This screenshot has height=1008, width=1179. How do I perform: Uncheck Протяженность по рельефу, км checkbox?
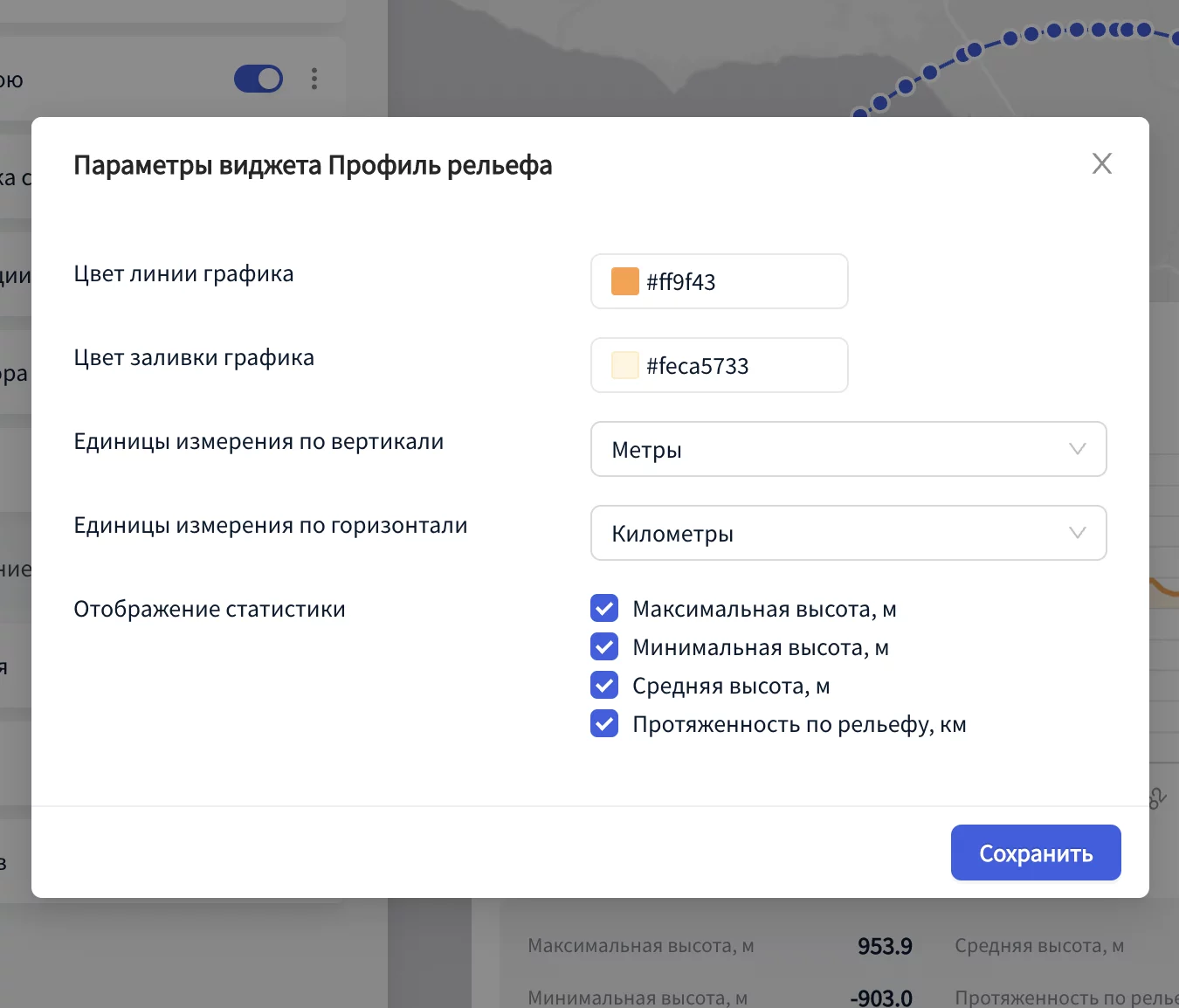coord(604,724)
